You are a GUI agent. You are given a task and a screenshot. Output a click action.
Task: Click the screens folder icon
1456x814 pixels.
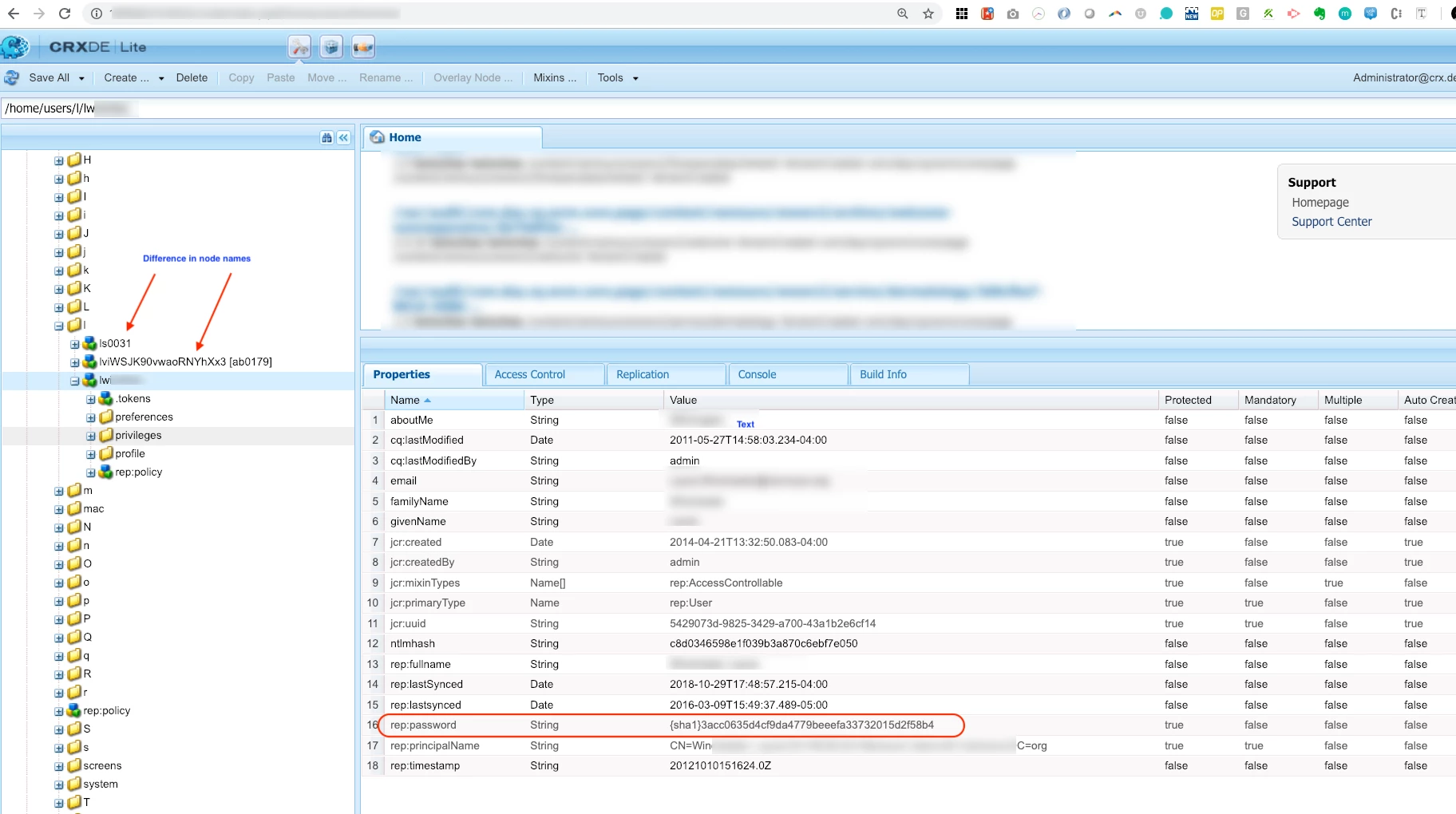pyautogui.click(x=74, y=765)
